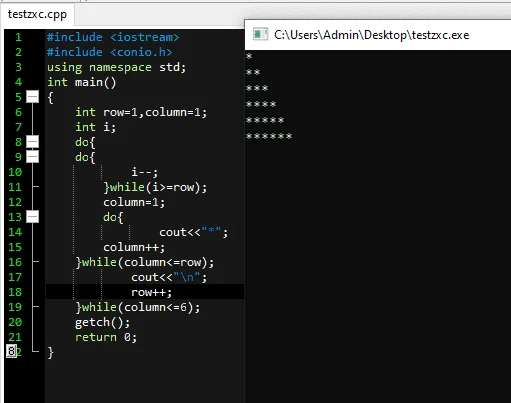Click the '#include <conio.h>' line
The height and width of the screenshot is (403, 511).
click(x=110, y=52)
